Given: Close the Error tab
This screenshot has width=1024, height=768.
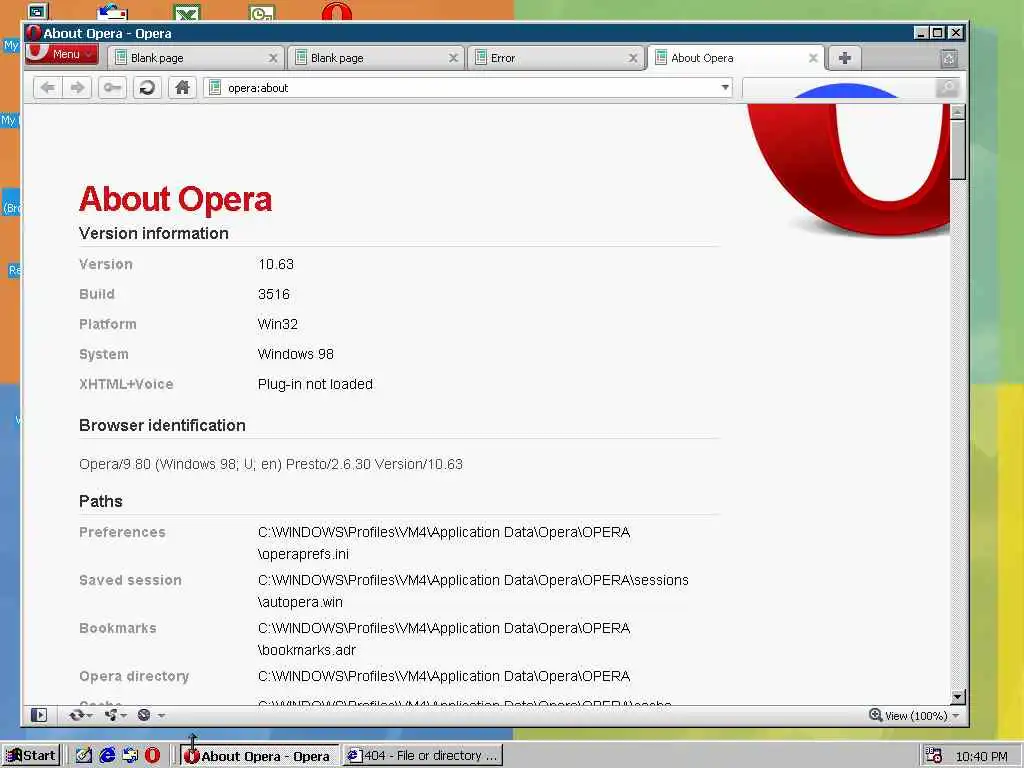Looking at the screenshot, I should click(633, 58).
